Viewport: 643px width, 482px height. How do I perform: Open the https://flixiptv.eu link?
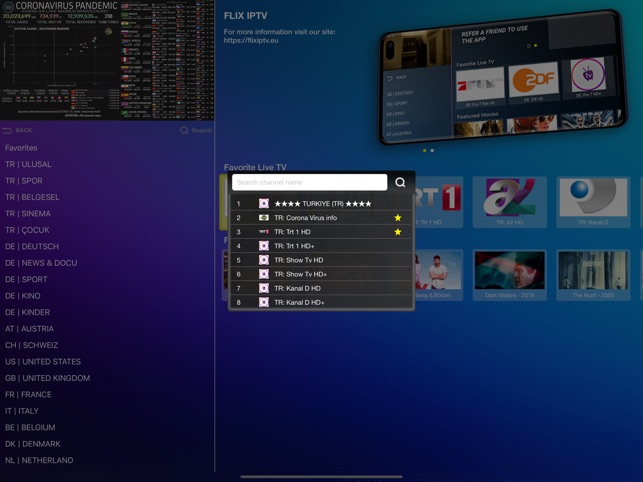tap(251, 41)
